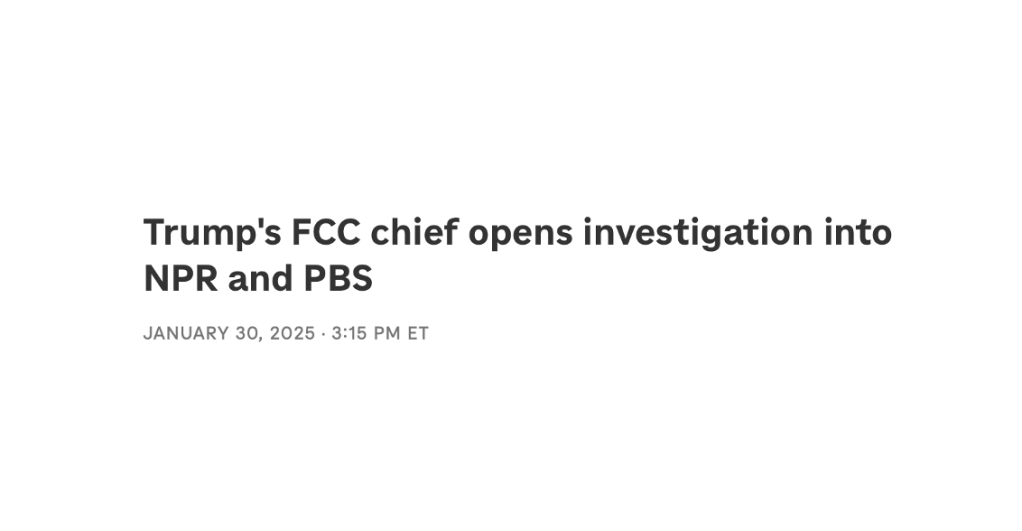The width and height of the screenshot is (1022, 531).
Task: Click the day number "30," in the date
Action: click(x=247, y=334)
